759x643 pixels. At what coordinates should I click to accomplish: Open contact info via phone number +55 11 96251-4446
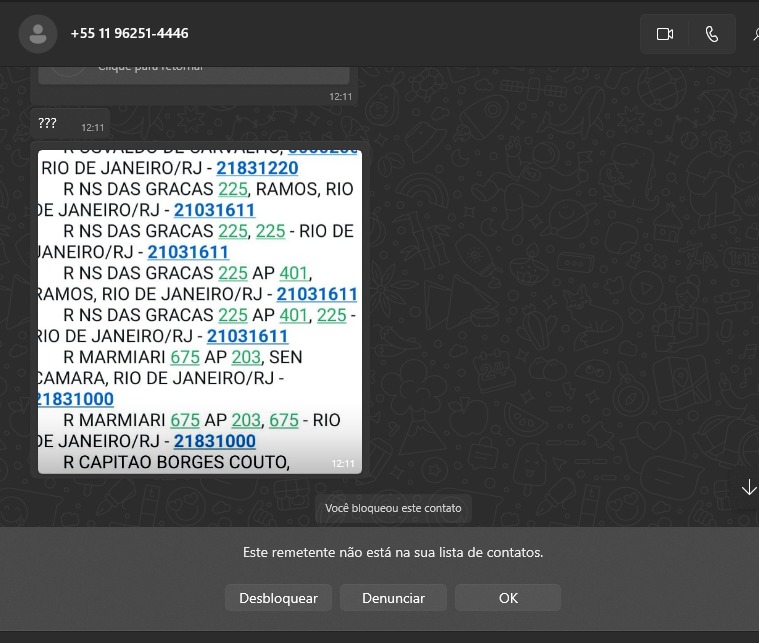pyautogui.click(x=129, y=34)
